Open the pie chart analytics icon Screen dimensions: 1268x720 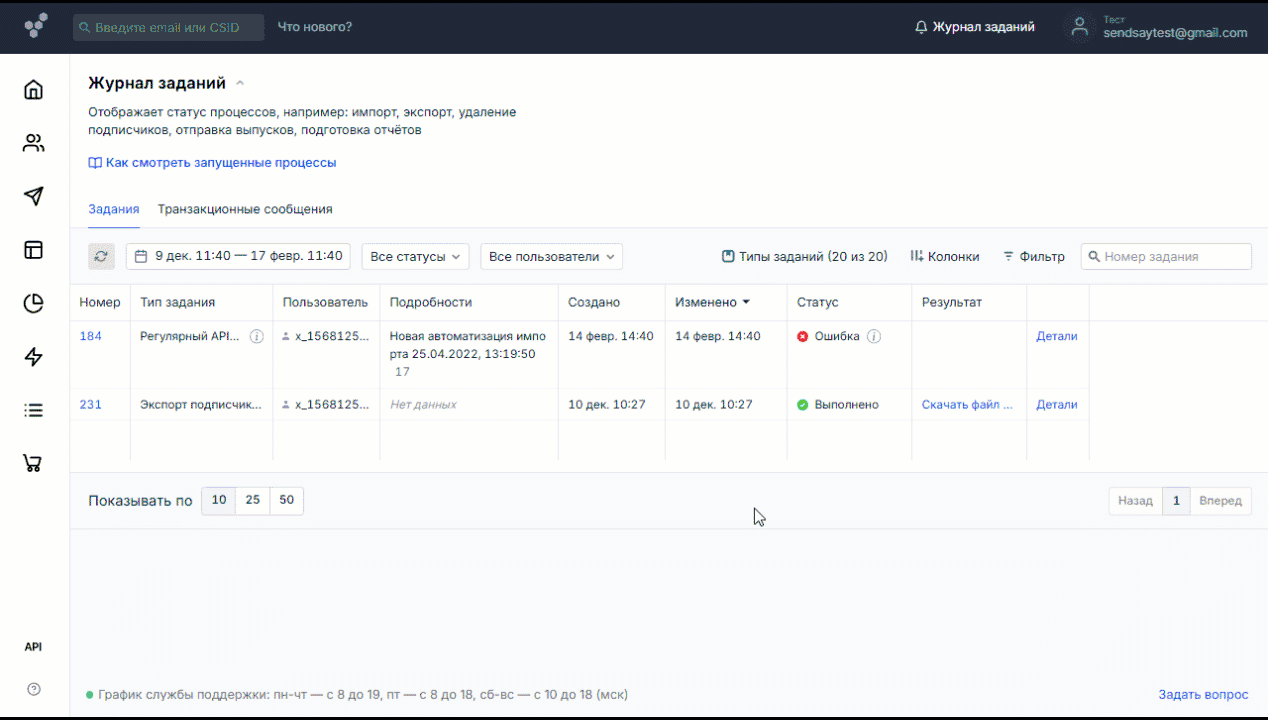[34, 303]
